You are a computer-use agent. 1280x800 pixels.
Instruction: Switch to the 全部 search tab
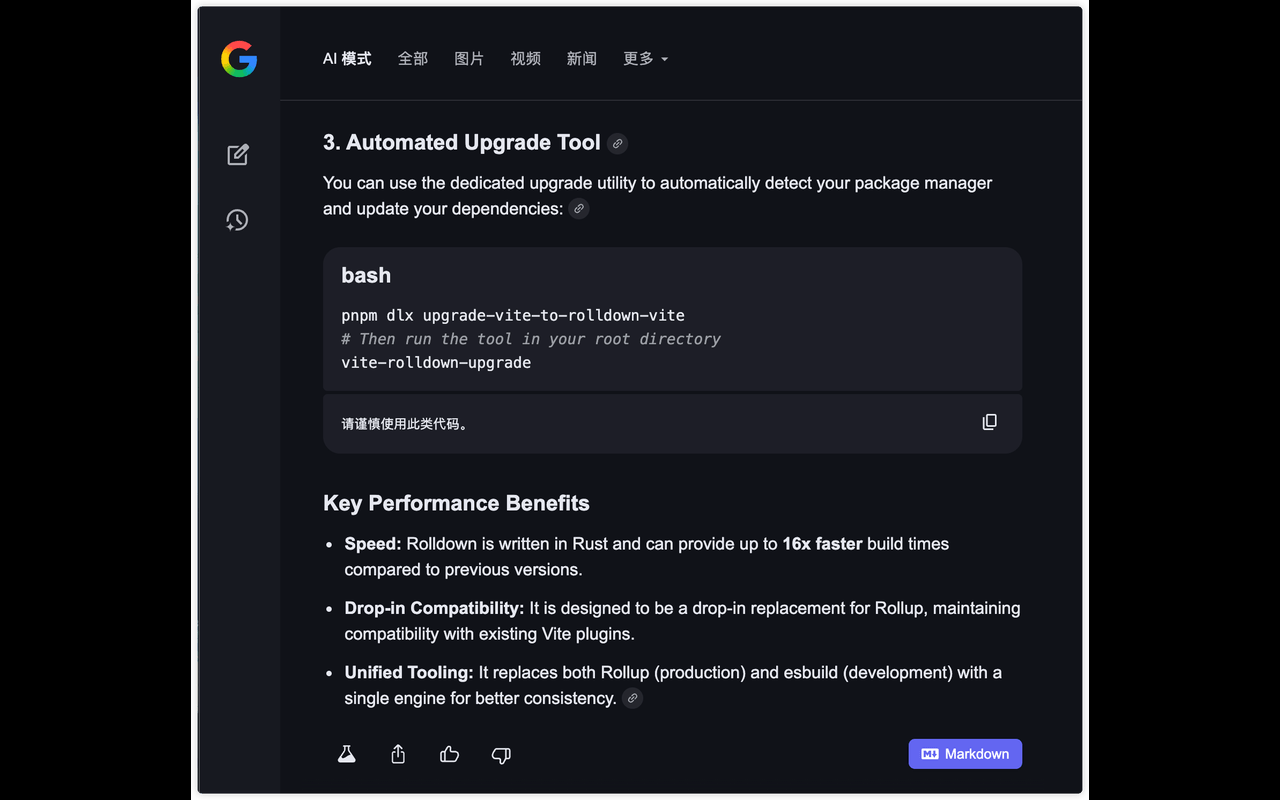point(413,59)
